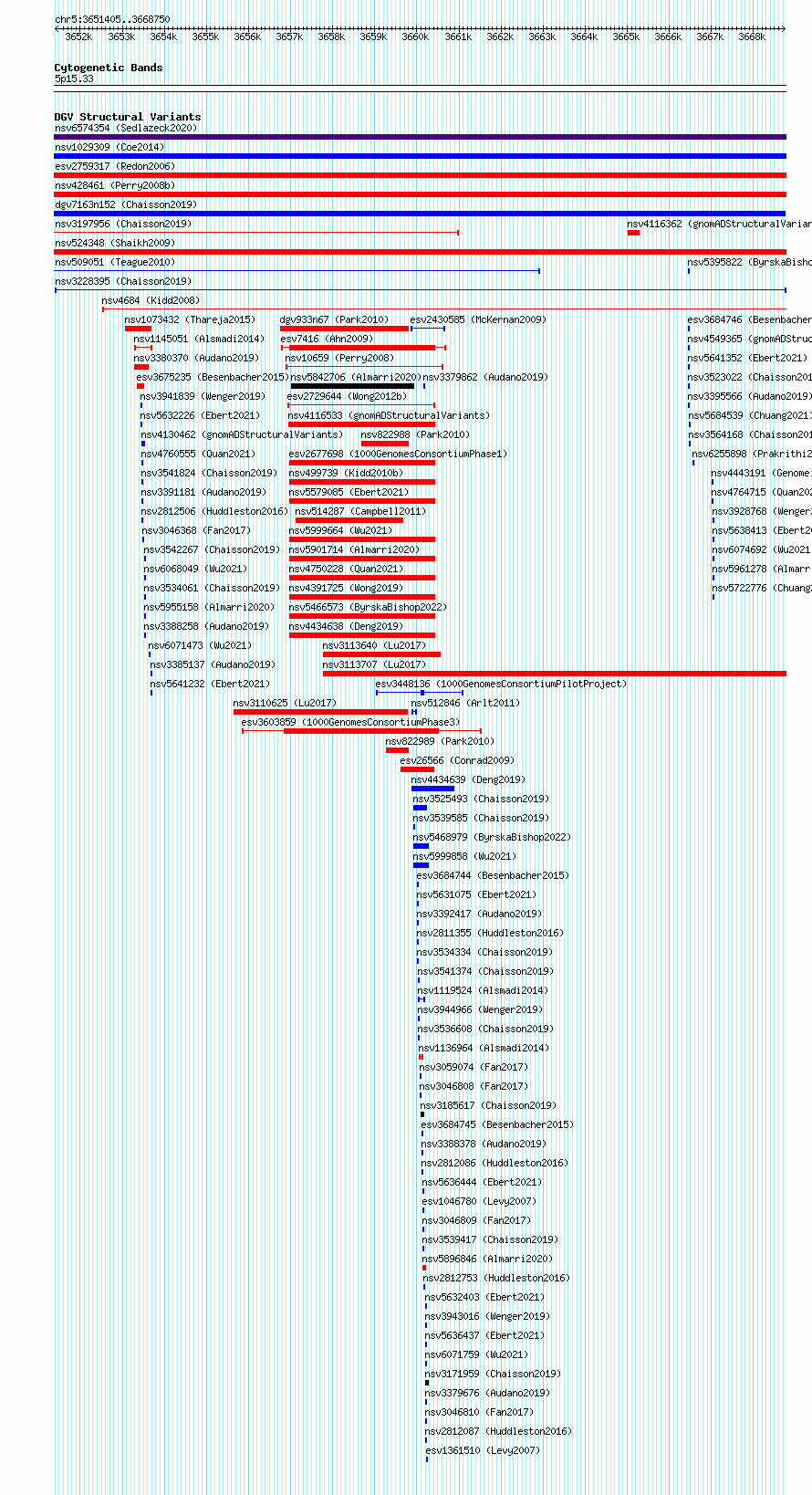Open esv3603859 (1000GenomesConsortiumPhase3) variant
Screen dimensions: 812x1495
(350, 722)
